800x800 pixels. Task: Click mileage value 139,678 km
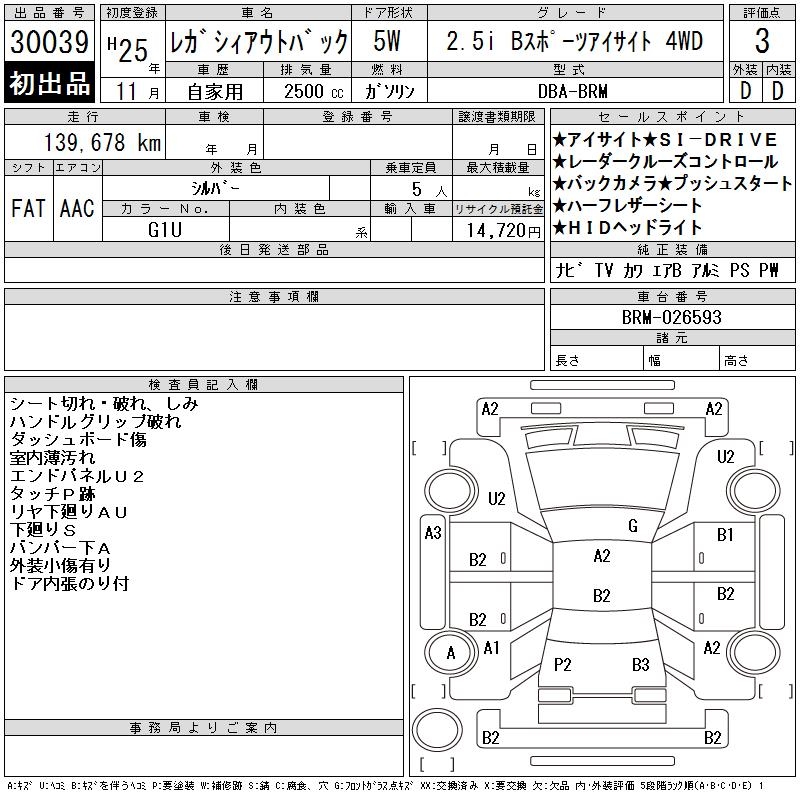(102, 142)
